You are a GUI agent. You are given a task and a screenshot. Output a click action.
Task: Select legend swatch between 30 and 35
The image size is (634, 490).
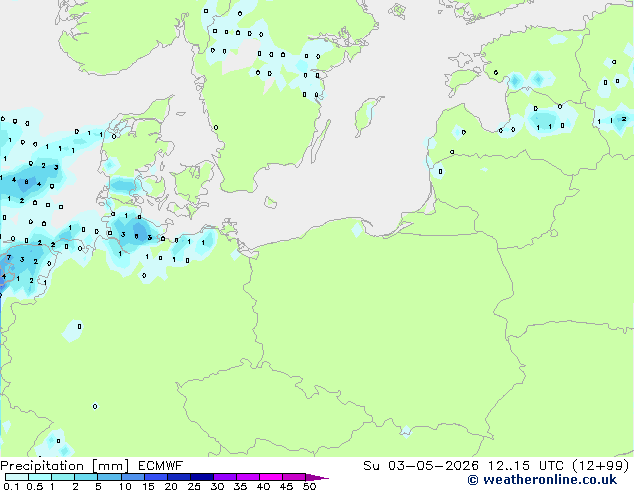pos(224,477)
